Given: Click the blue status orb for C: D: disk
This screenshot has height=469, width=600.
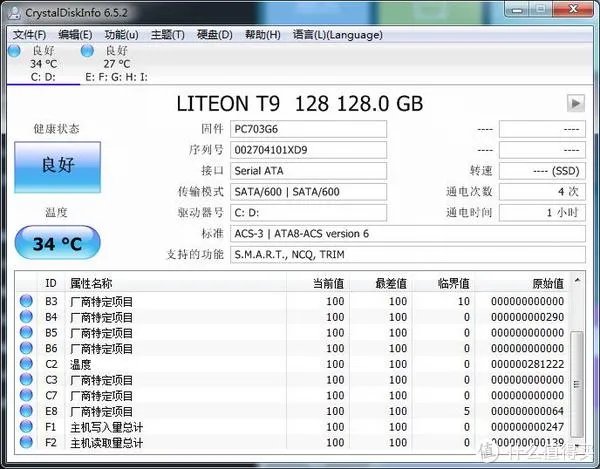Looking at the screenshot, I should [14, 50].
